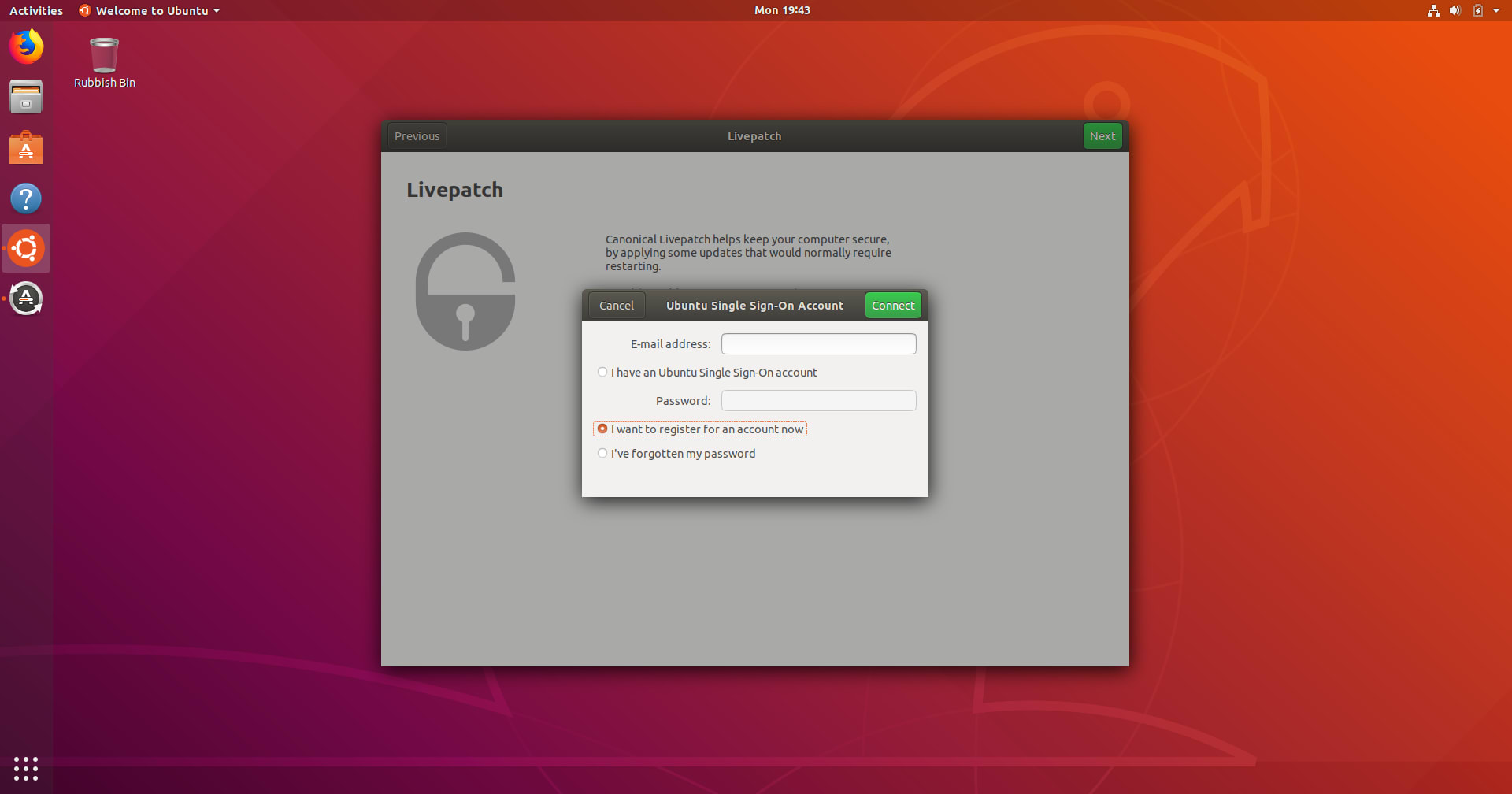Click the volume icon in top bar
Screen dimensions: 1512x794
(1455, 10)
